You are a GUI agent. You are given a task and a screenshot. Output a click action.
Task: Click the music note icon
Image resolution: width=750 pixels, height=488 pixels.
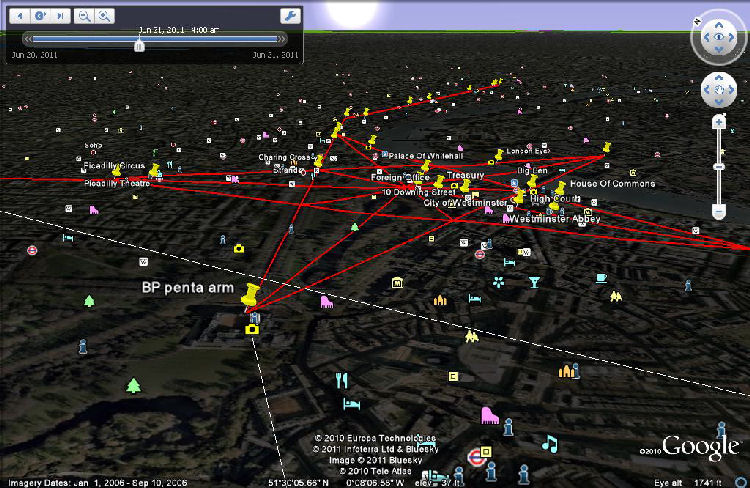pos(550,444)
